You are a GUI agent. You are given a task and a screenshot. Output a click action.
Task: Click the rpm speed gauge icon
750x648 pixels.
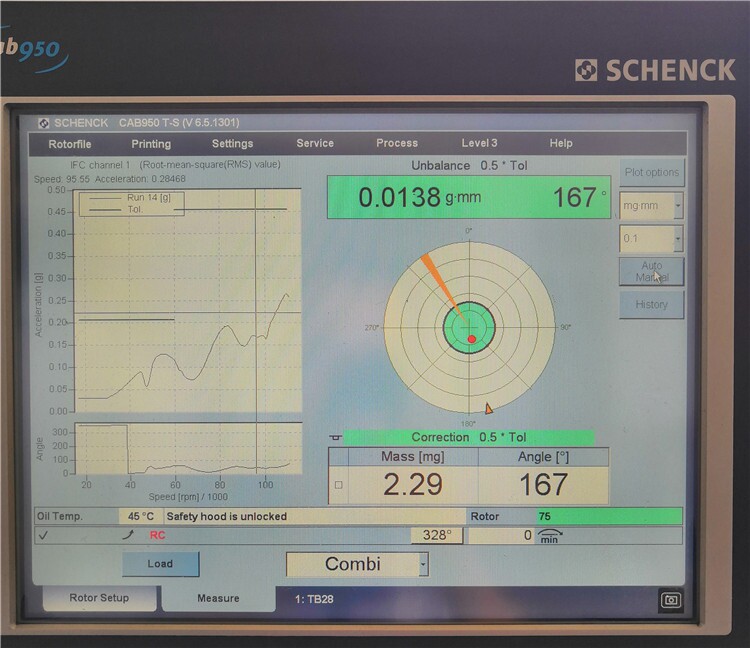click(x=550, y=536)
